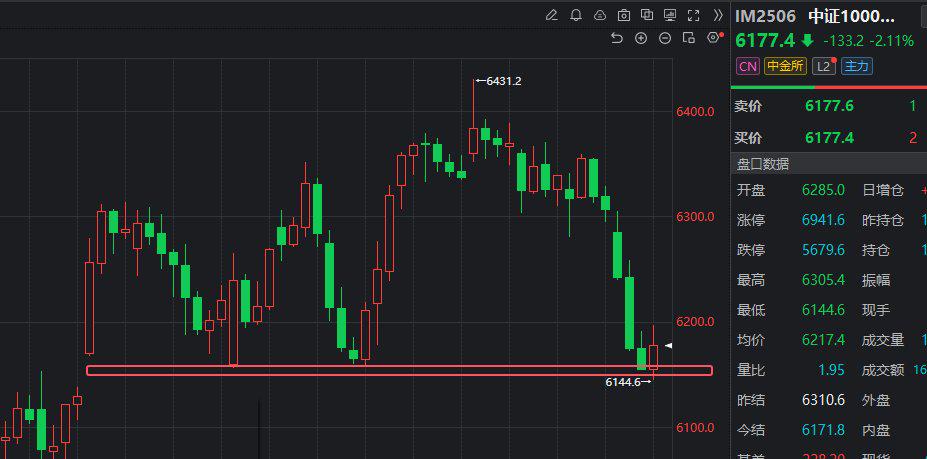This screenshot has height=459, width=927.
Task: Select the pencil drawing tool
Action: click(551, 15)
